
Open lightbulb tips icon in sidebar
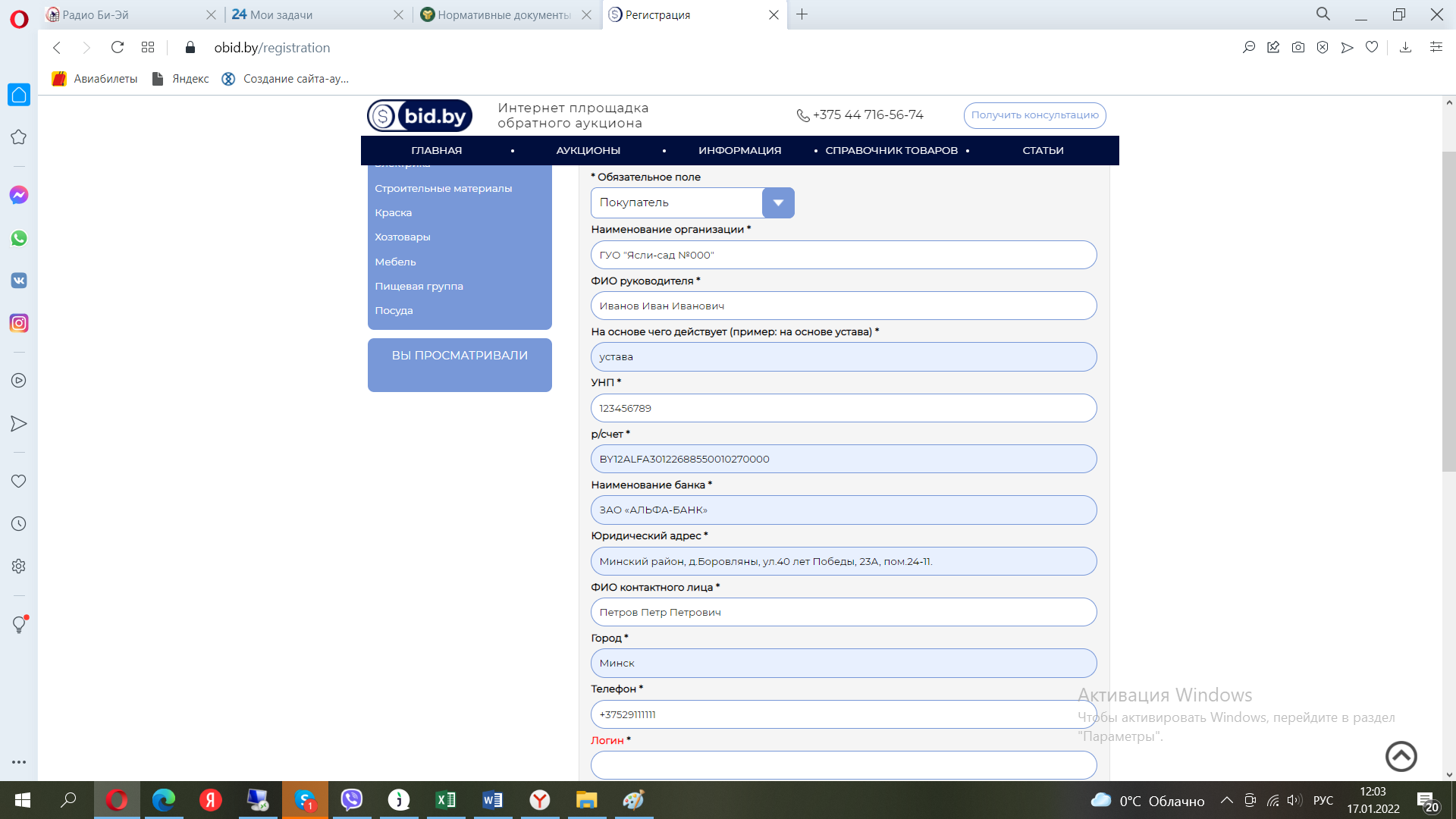click(x=19, y=624)
